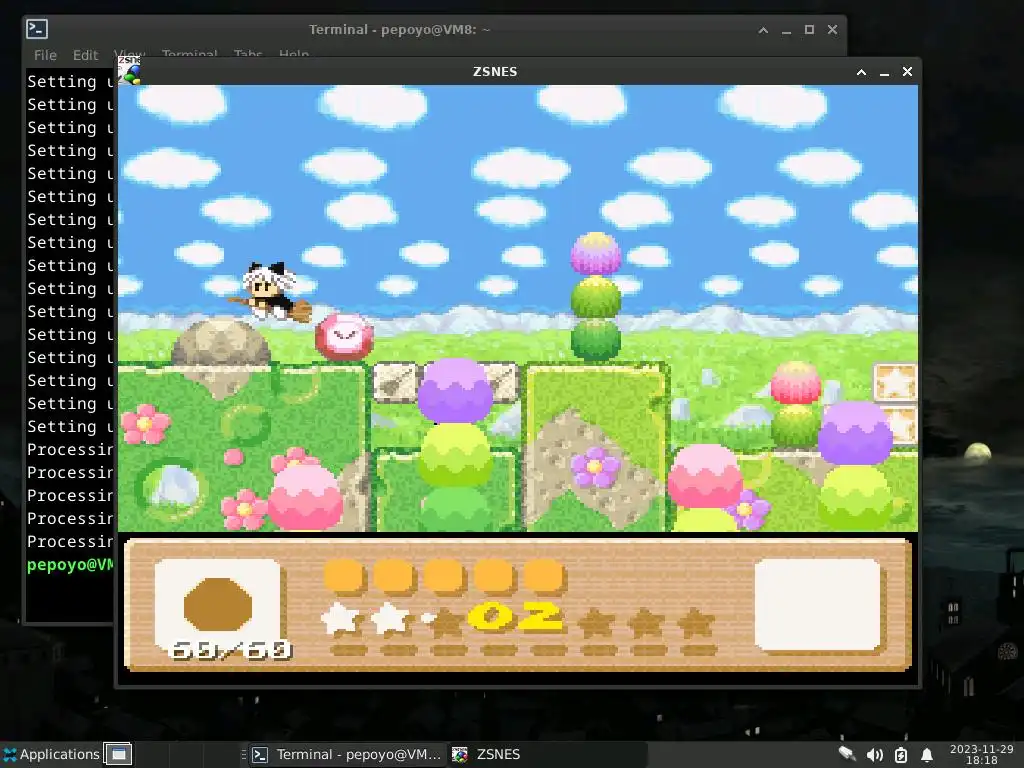Roll up the Terminal window with shade arrow
Viewport: 1024px width, 768px height.
tap(763, 30)
